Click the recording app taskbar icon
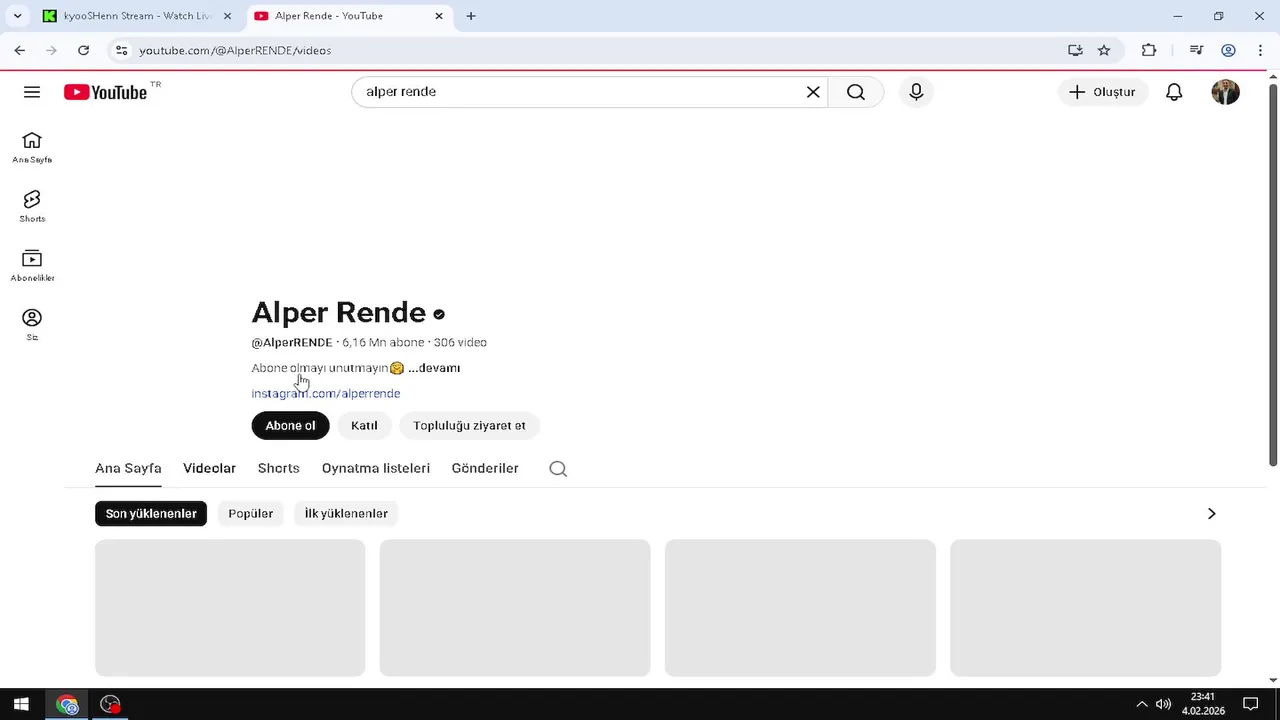 111,704
